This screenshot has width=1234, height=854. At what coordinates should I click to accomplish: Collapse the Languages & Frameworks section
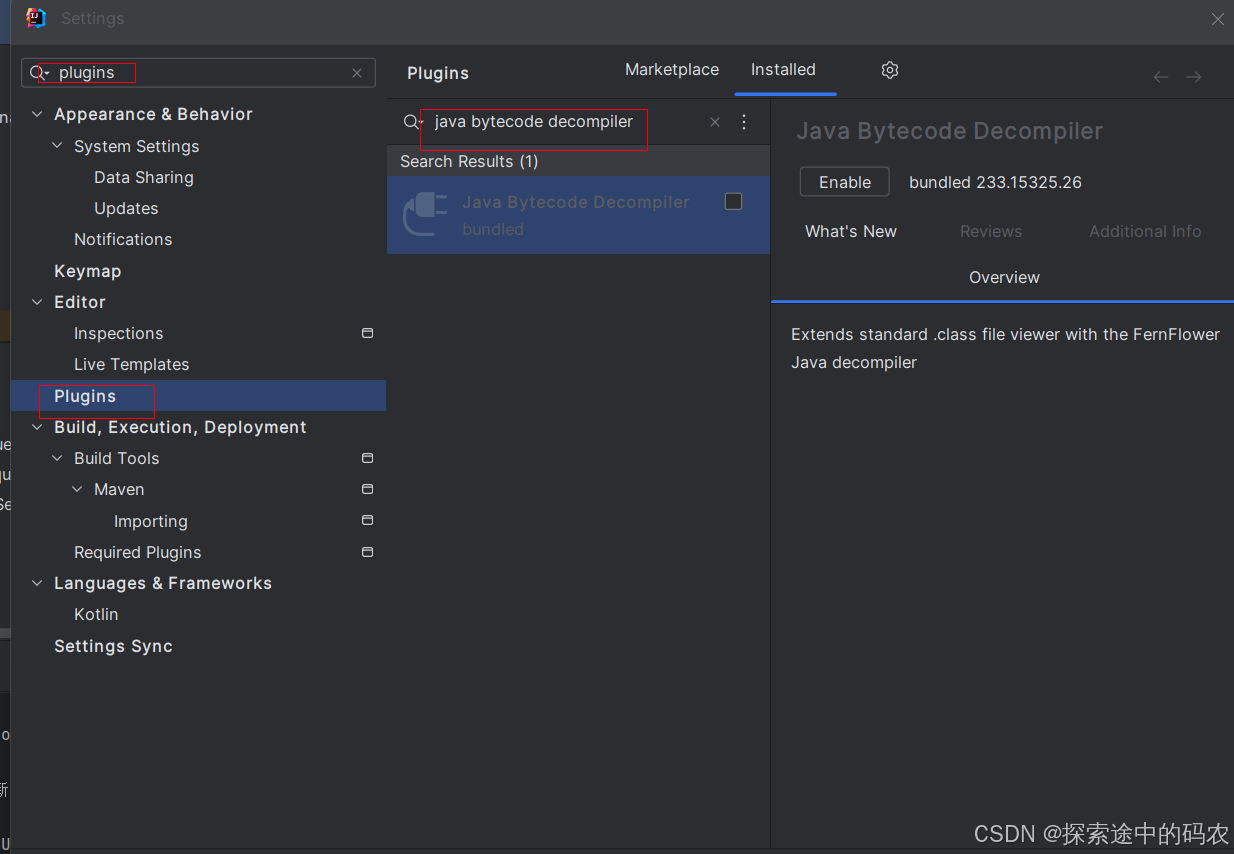coord(37,583)
